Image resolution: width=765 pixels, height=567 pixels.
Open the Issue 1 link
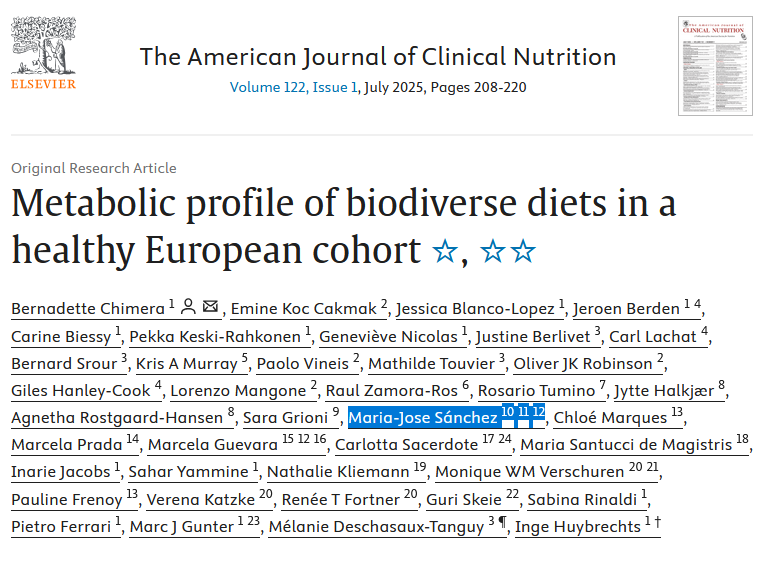tap(334, 87)
